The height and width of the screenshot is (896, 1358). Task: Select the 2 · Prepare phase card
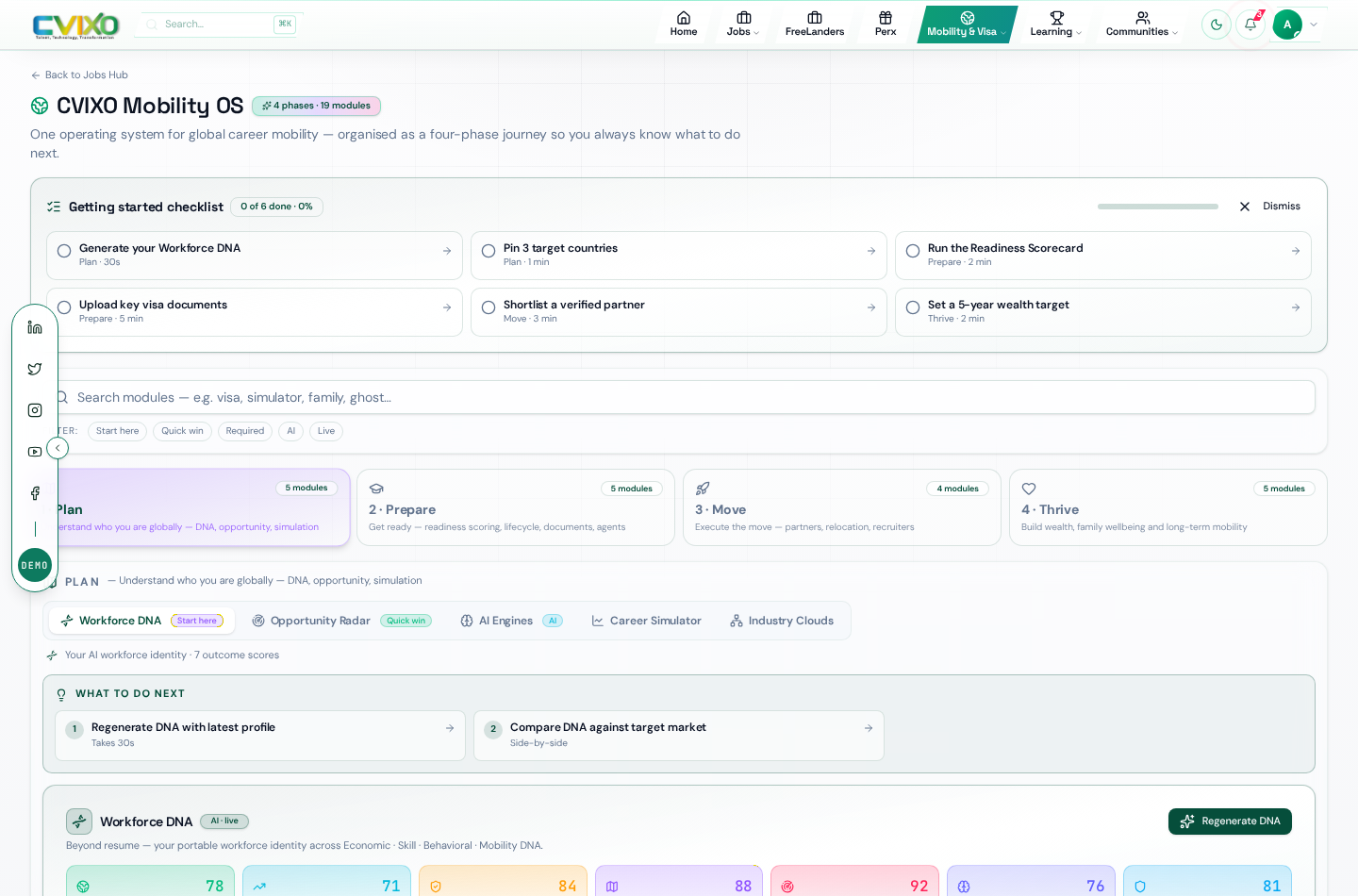[x=516, y=507]
